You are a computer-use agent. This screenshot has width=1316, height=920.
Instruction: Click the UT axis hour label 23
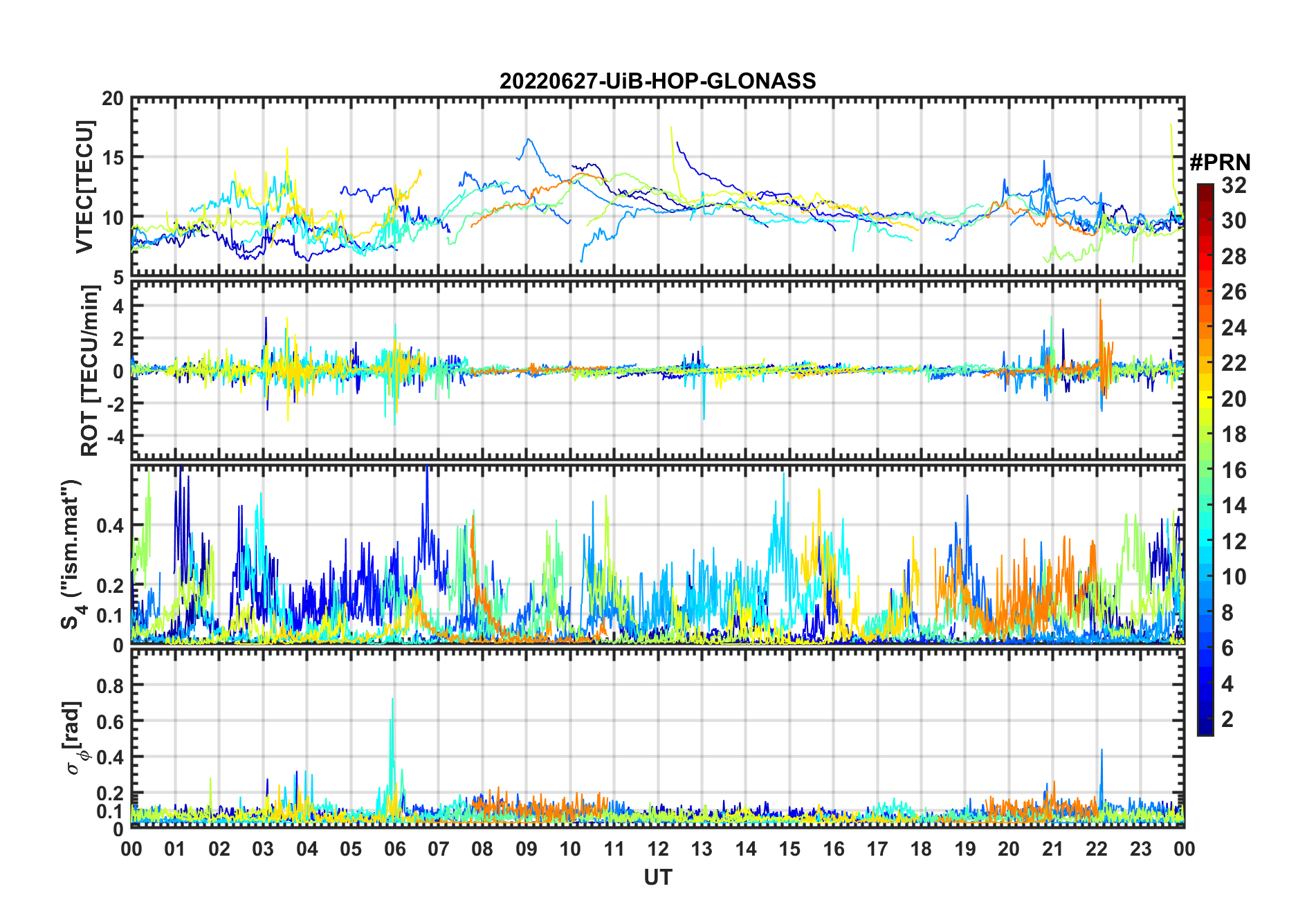(x=1140, y=849)
